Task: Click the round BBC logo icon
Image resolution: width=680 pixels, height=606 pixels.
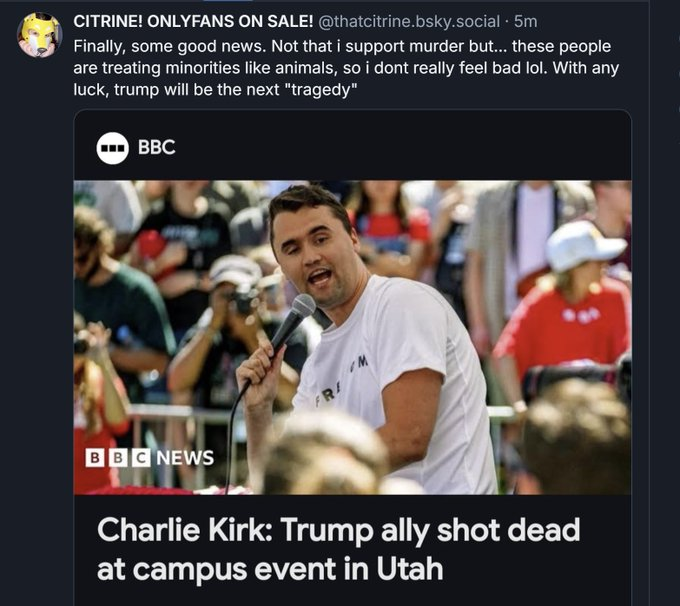Action: point(112,148)
